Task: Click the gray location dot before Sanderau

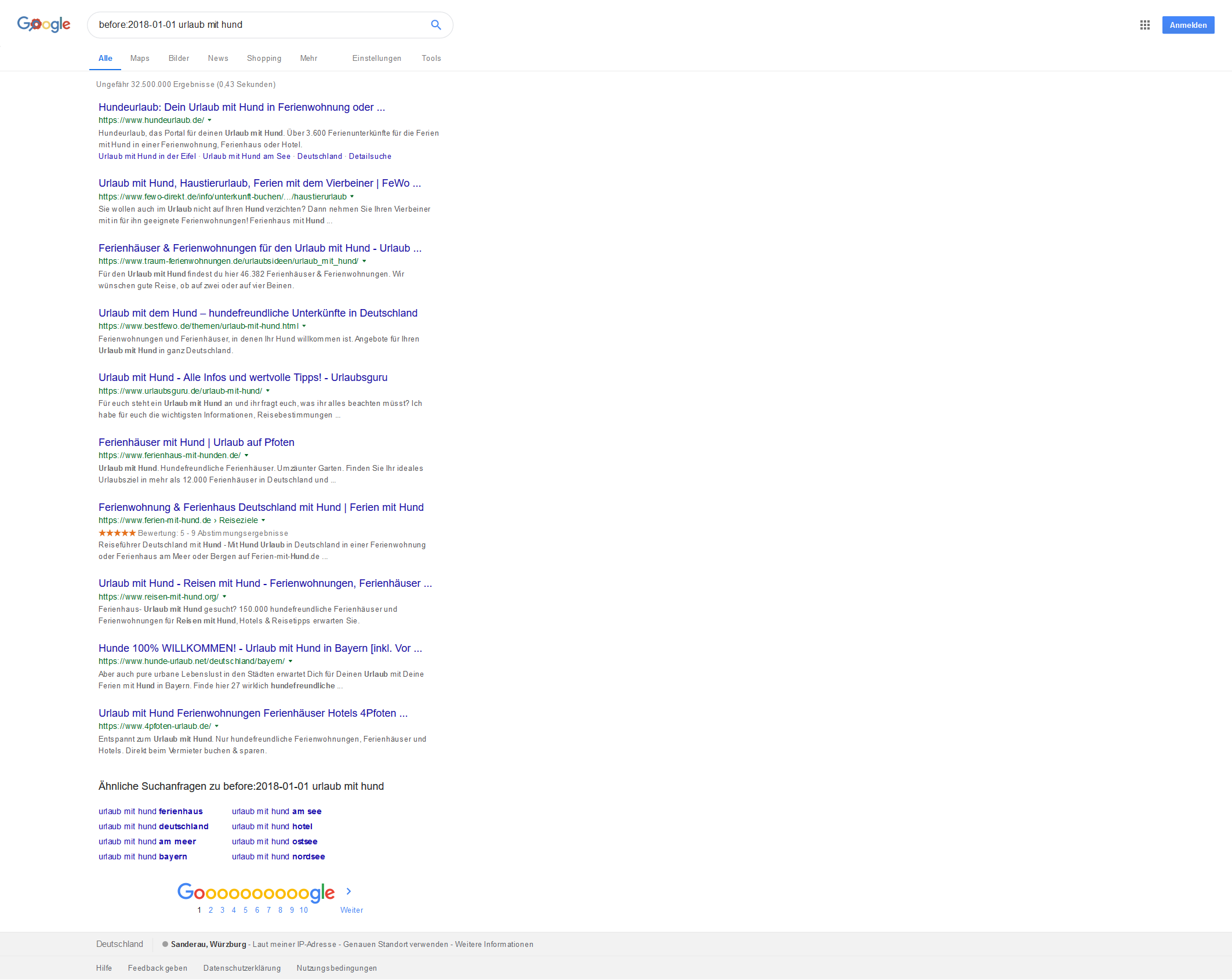Action: point(165,944)
